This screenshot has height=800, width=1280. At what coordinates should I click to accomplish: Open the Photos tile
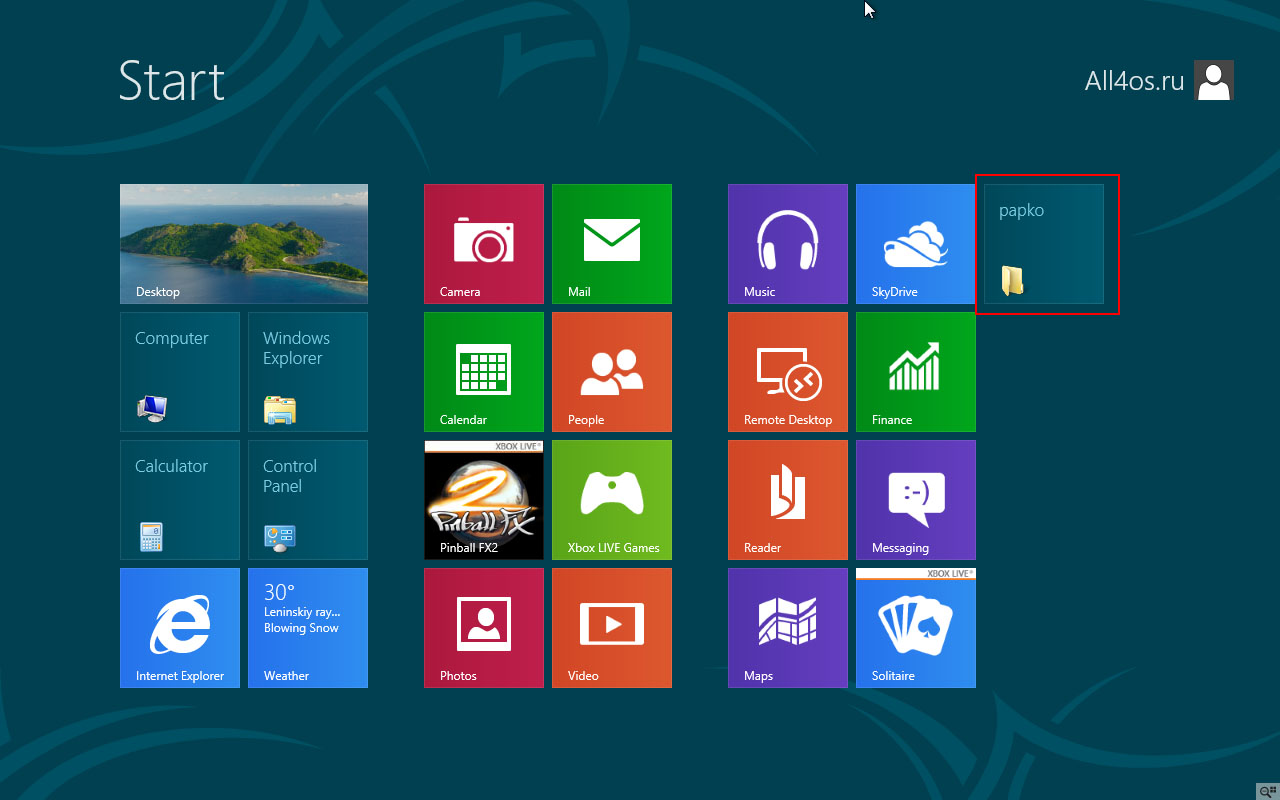[x=484, y=628]
